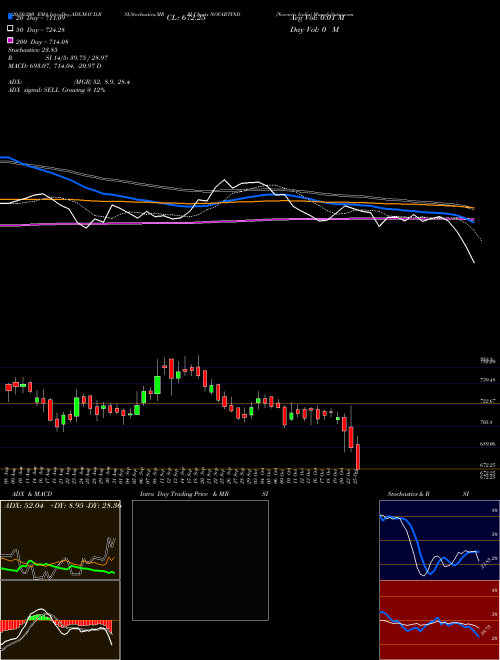
Task: Click the 689.06 price axis label
Action: click(x=488, y=444)
